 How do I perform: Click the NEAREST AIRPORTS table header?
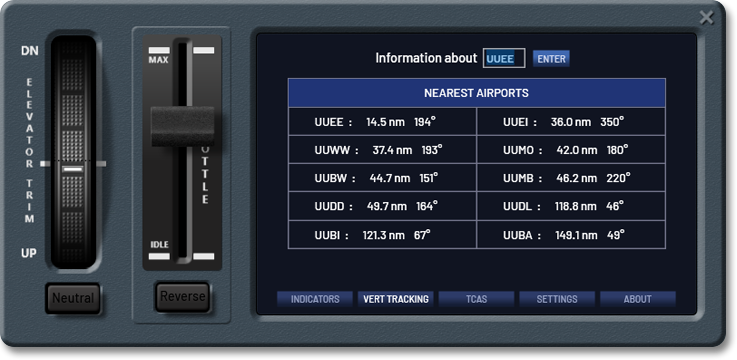pos(477,93)
